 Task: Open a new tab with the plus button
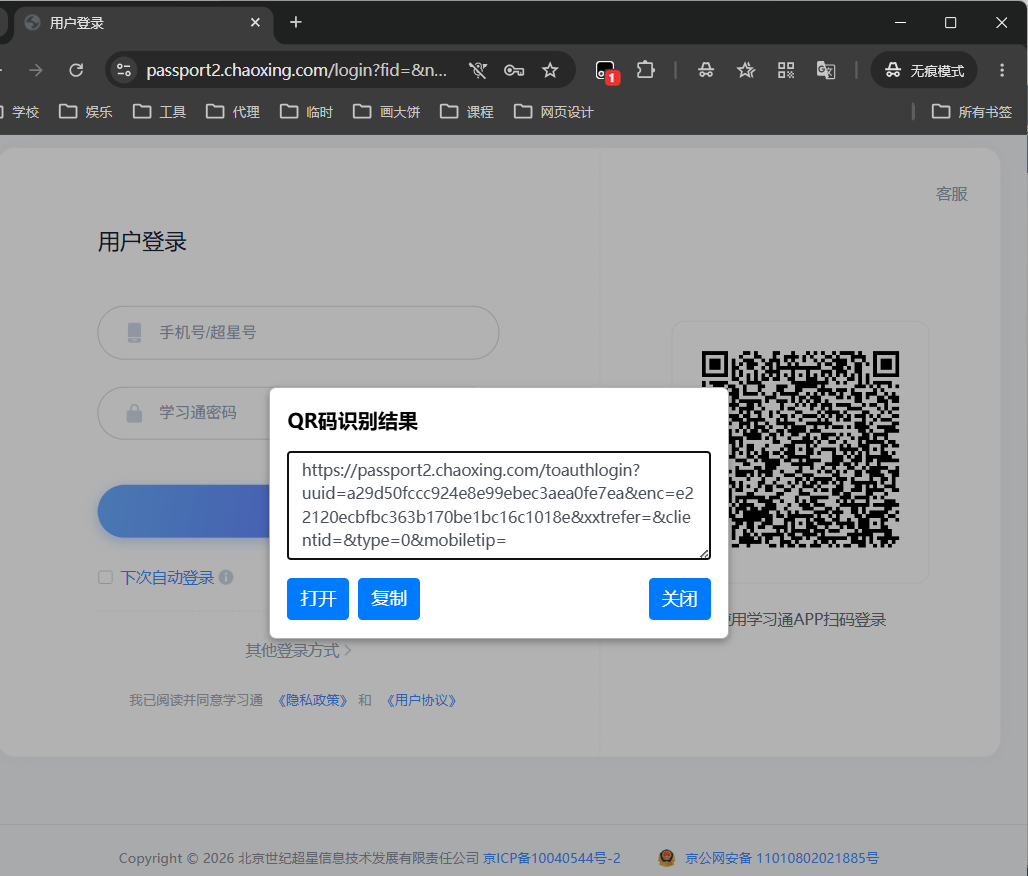(x=296, y=22)
